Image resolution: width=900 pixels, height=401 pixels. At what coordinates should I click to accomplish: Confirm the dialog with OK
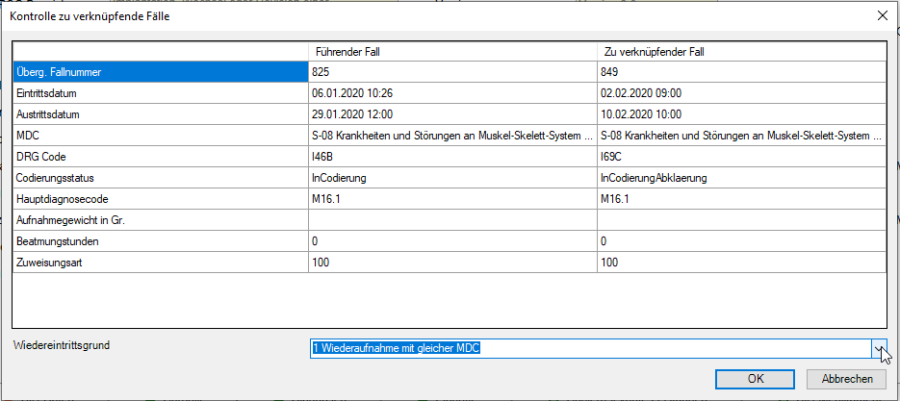tap(756, 379)
